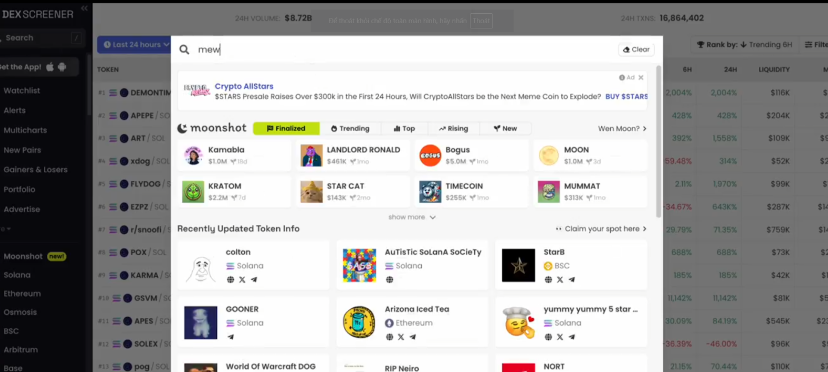Image resolution: width=828 pixels, height=372 pixels.
Task: Open the 'Wen Moon?' link
Action: click(x=622, y=128)
